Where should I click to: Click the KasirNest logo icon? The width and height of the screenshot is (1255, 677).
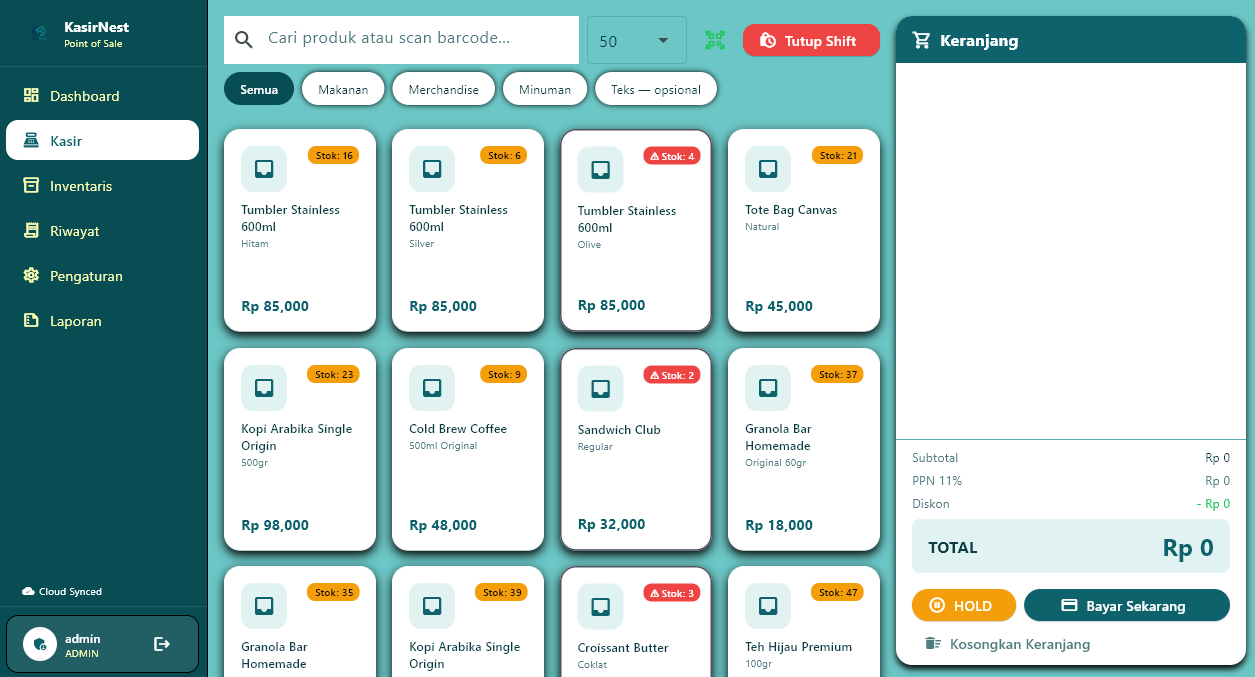tap(40, 34)
